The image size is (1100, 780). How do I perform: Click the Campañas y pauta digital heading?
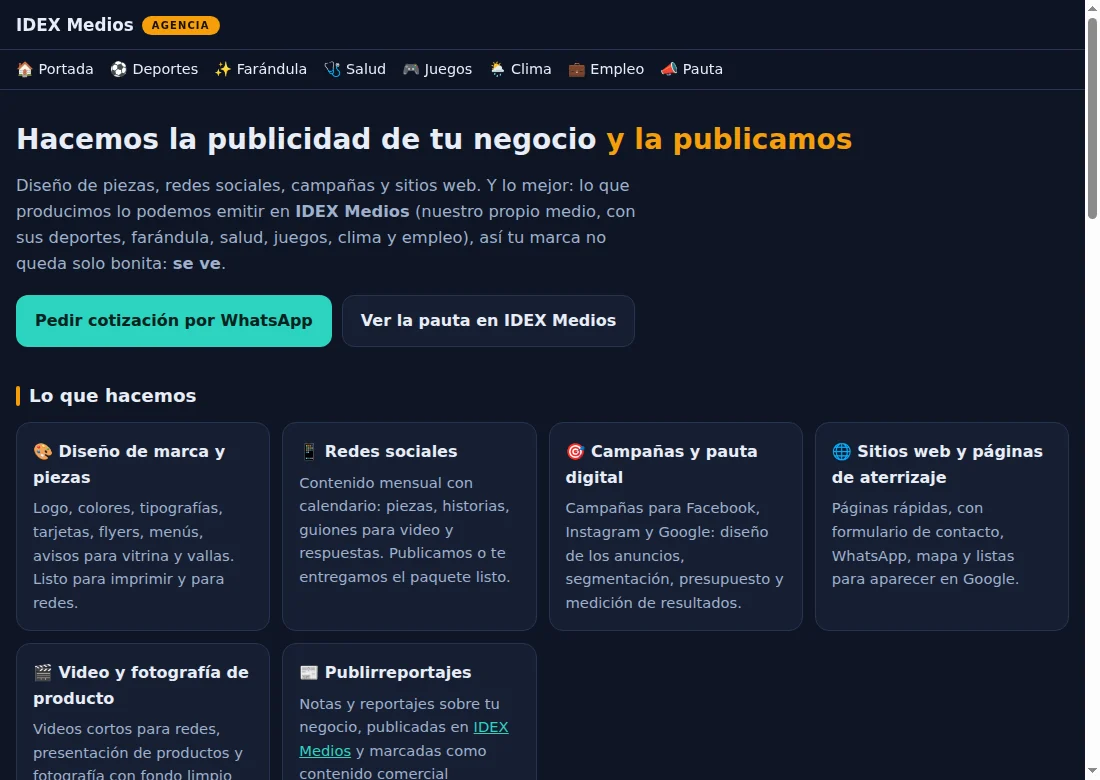coord(662,464)
